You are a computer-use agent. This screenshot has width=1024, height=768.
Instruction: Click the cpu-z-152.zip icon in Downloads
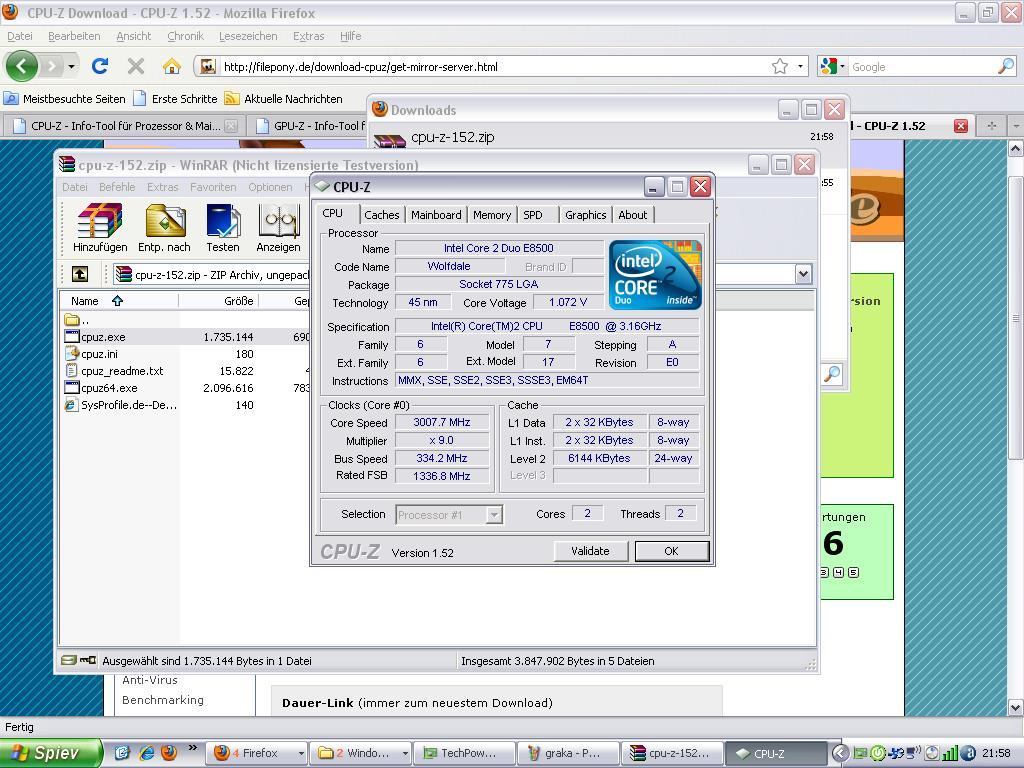point(390,139)
